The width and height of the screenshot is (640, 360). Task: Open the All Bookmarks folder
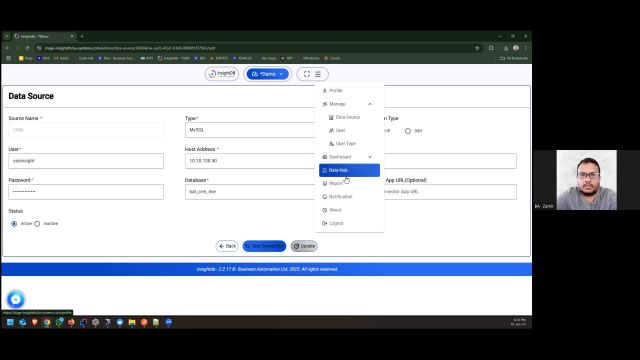coord(514,58)
